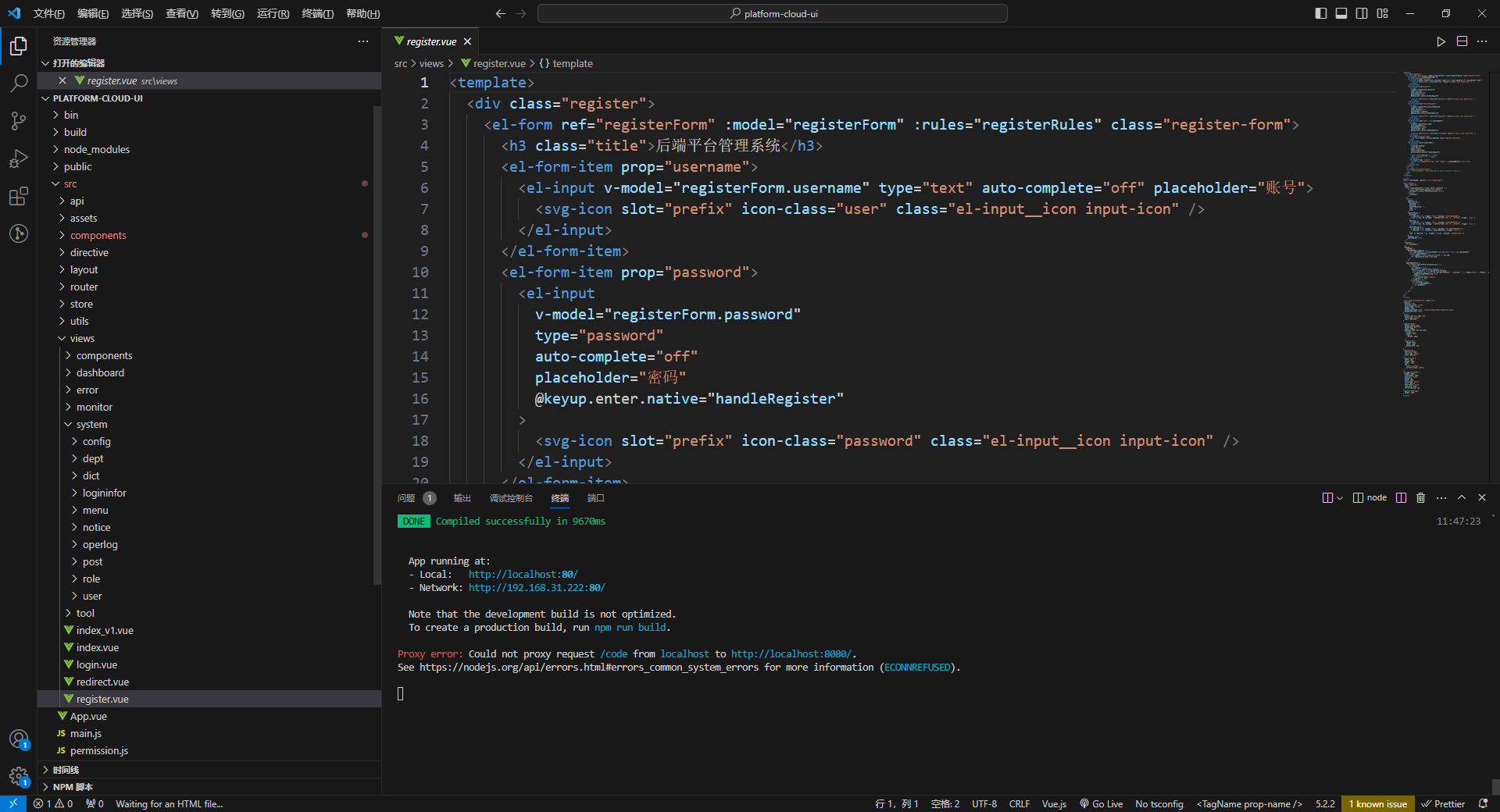Screen dimensions: 1500x812
Task: Switch to the 调试控制台 panel tab
Action: point(511,498)
